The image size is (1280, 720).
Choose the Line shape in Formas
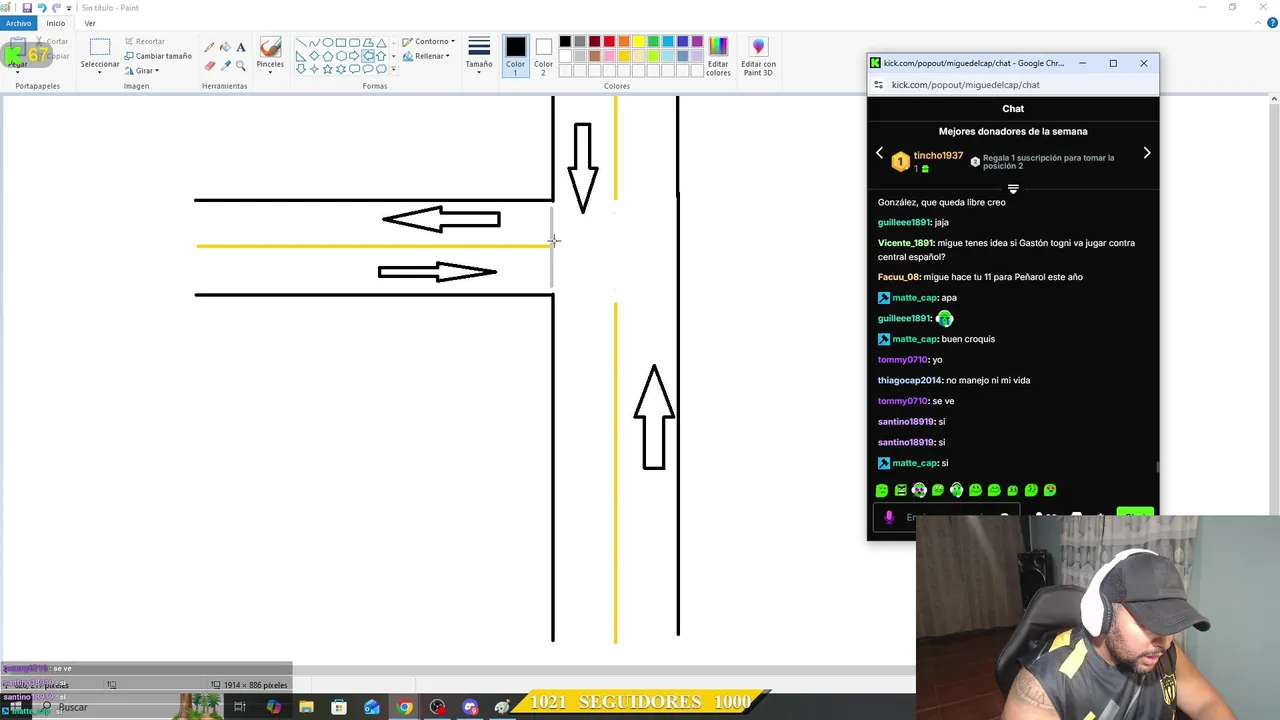(301, 43)
